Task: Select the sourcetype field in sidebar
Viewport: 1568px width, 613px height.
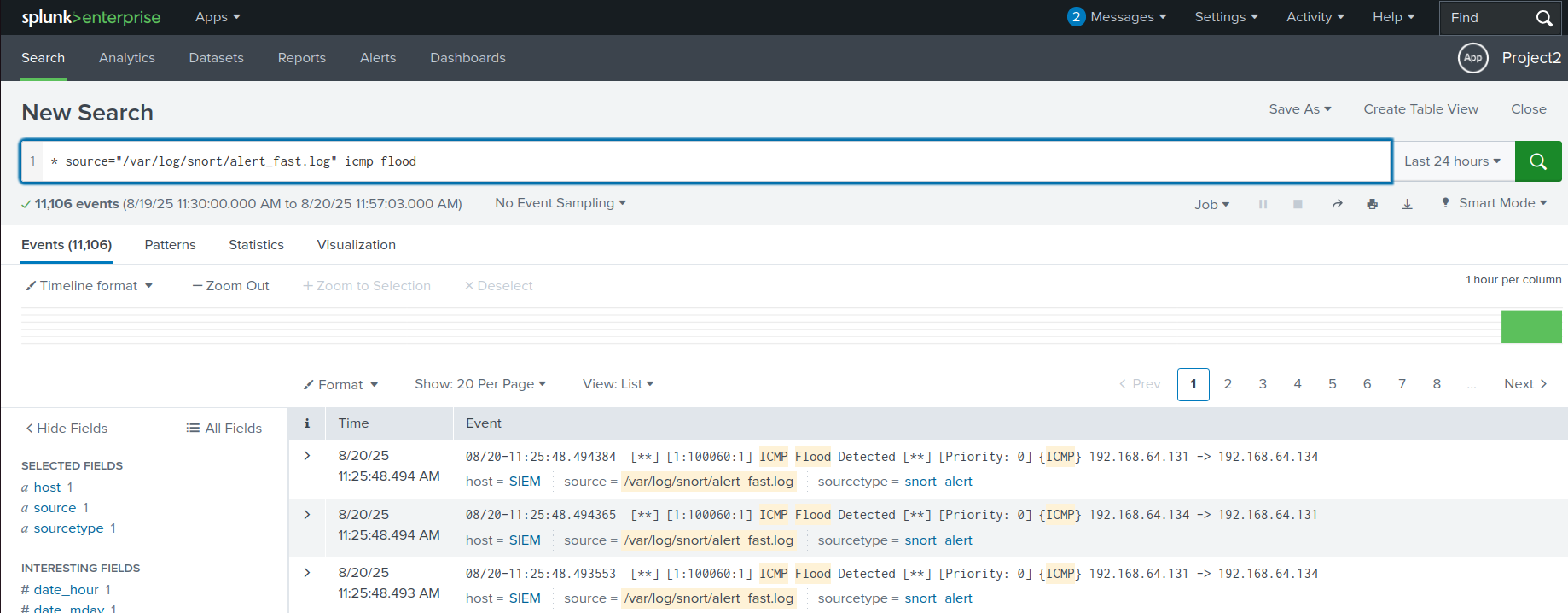Action: (68, 528)
